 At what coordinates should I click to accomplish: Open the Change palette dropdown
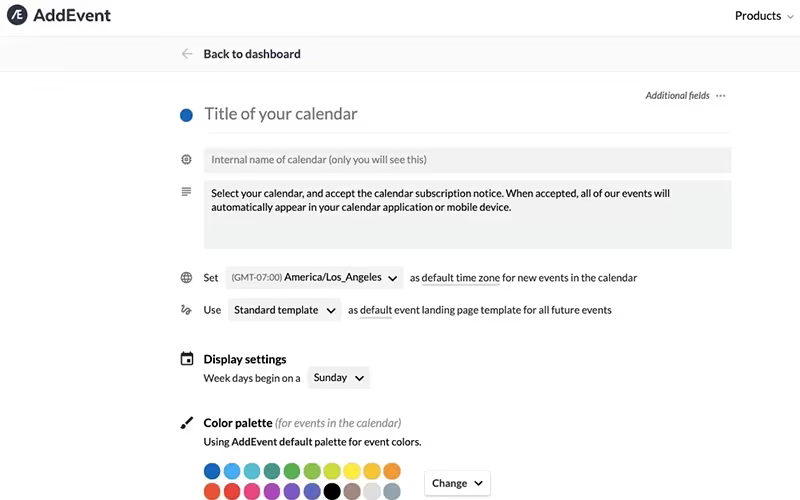[457, 483]
